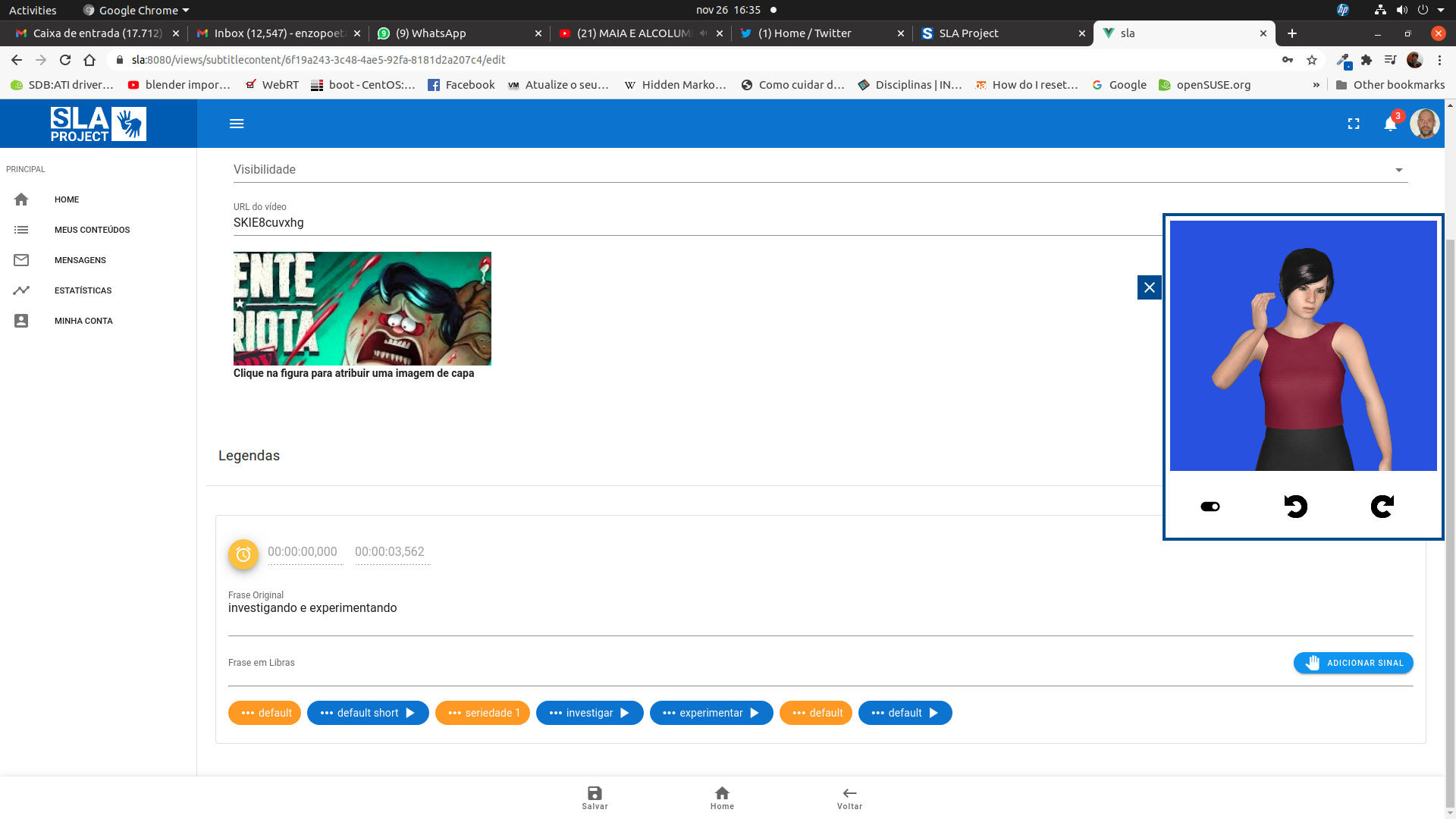Rotate avatar counter-clockwise with undo arrow
Screen dimensions: 1456x819
(1295, 507)
